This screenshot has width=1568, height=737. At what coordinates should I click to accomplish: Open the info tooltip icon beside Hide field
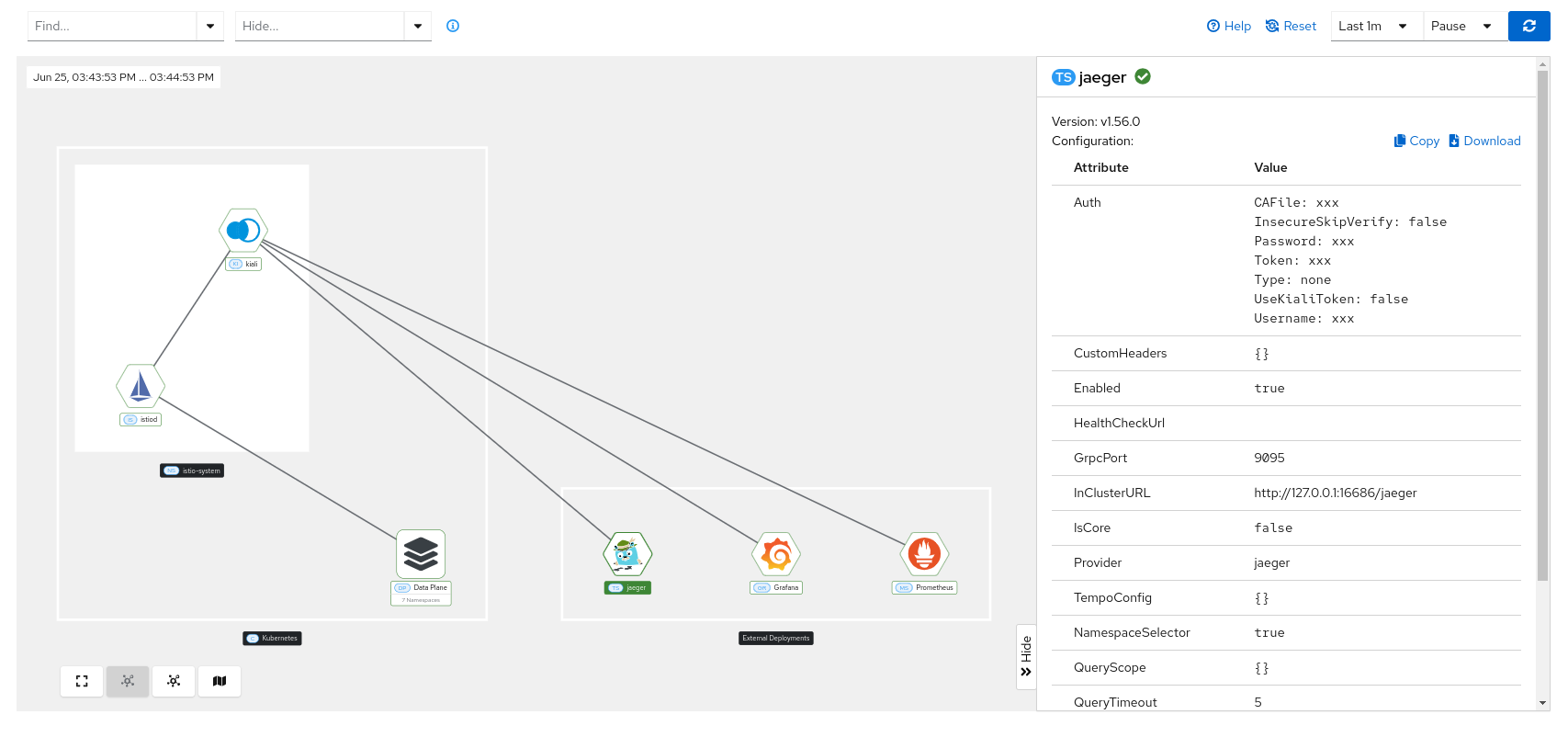tap(453, 26)
